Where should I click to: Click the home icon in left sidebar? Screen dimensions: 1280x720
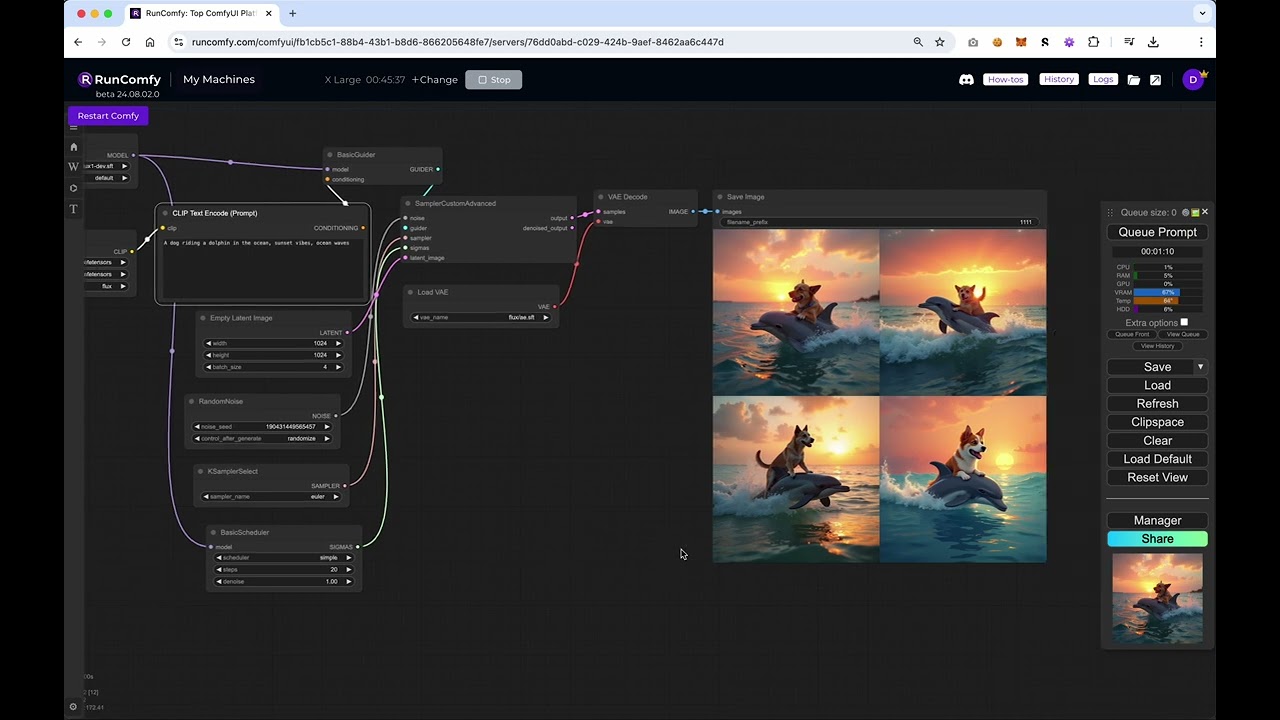[x=73, y=147]
